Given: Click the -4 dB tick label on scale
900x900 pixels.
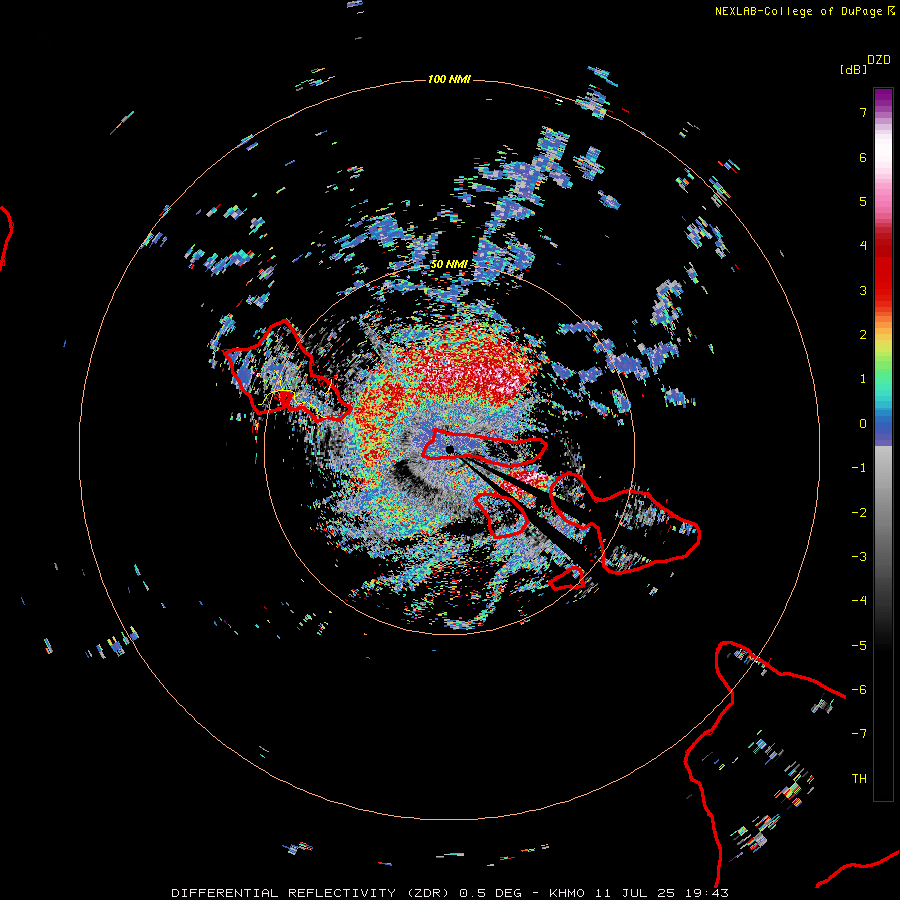Looking at the screenshot, I should 859,601.
